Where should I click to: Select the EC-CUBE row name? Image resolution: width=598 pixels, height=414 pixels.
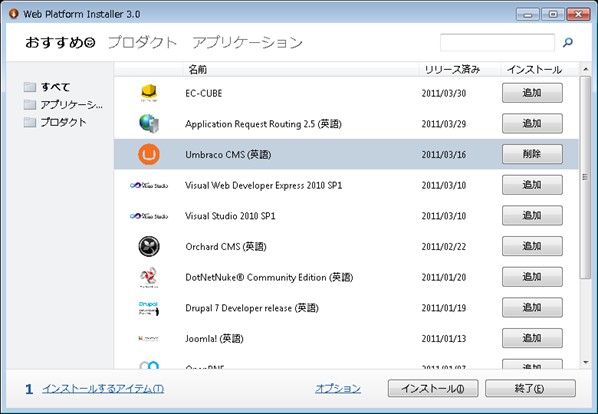click(204, 93)
